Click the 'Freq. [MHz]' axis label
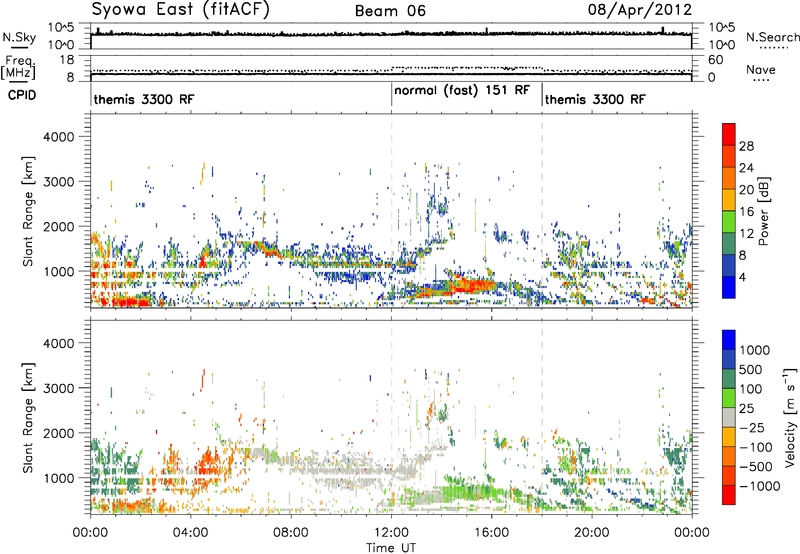Image resolution: width=800 pixels, height=554 pixels. 18,68
